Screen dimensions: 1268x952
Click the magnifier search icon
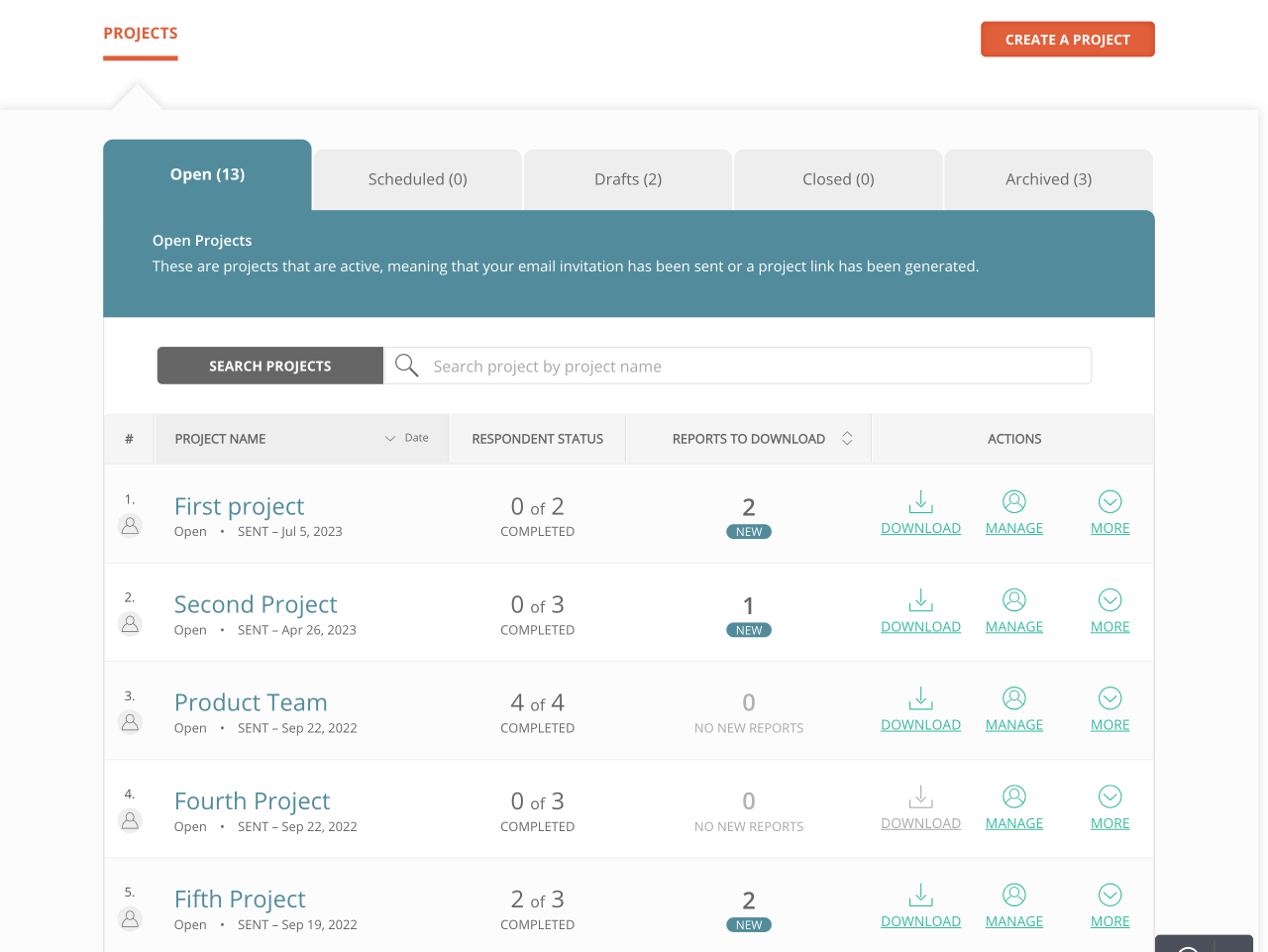406,366
